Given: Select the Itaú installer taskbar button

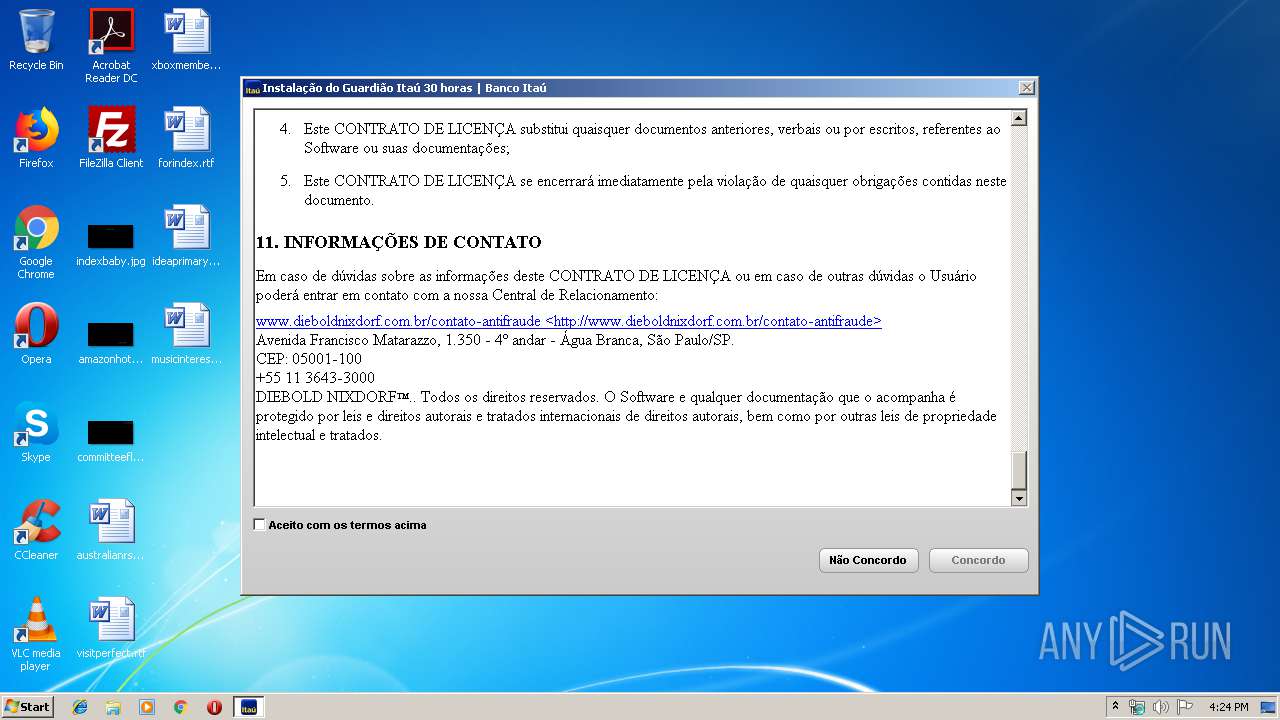Looking at the screenshot, I should (248, 707).
